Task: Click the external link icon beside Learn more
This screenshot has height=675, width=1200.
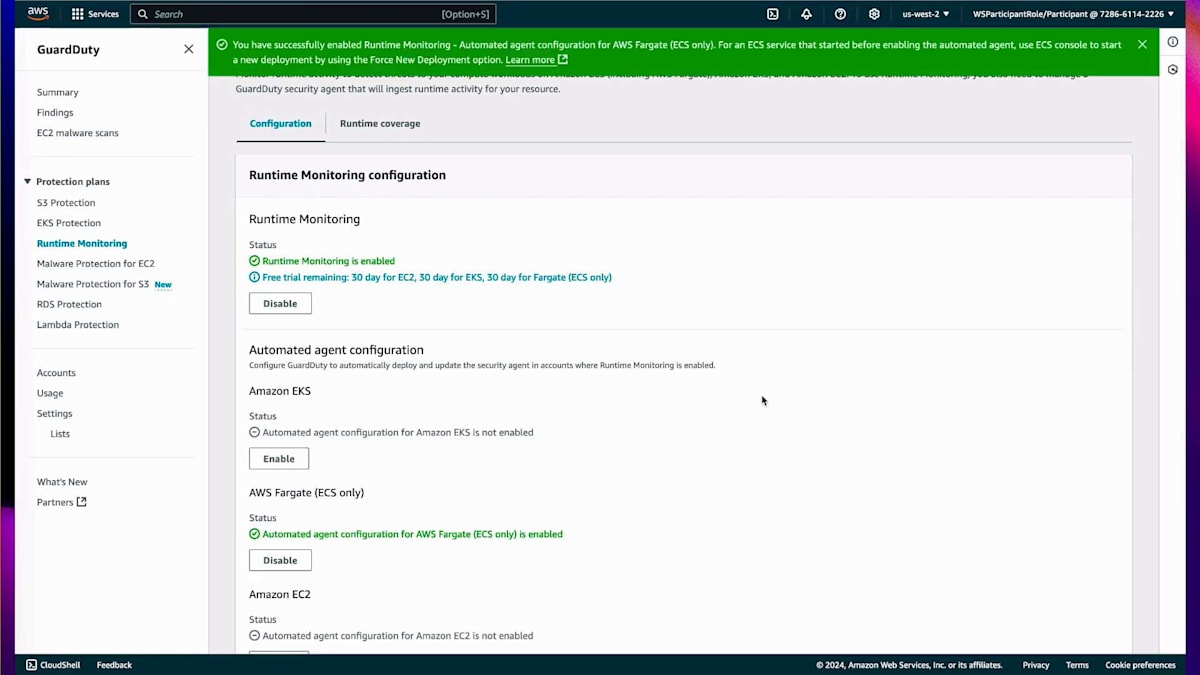Action: (x=563, y=60)
